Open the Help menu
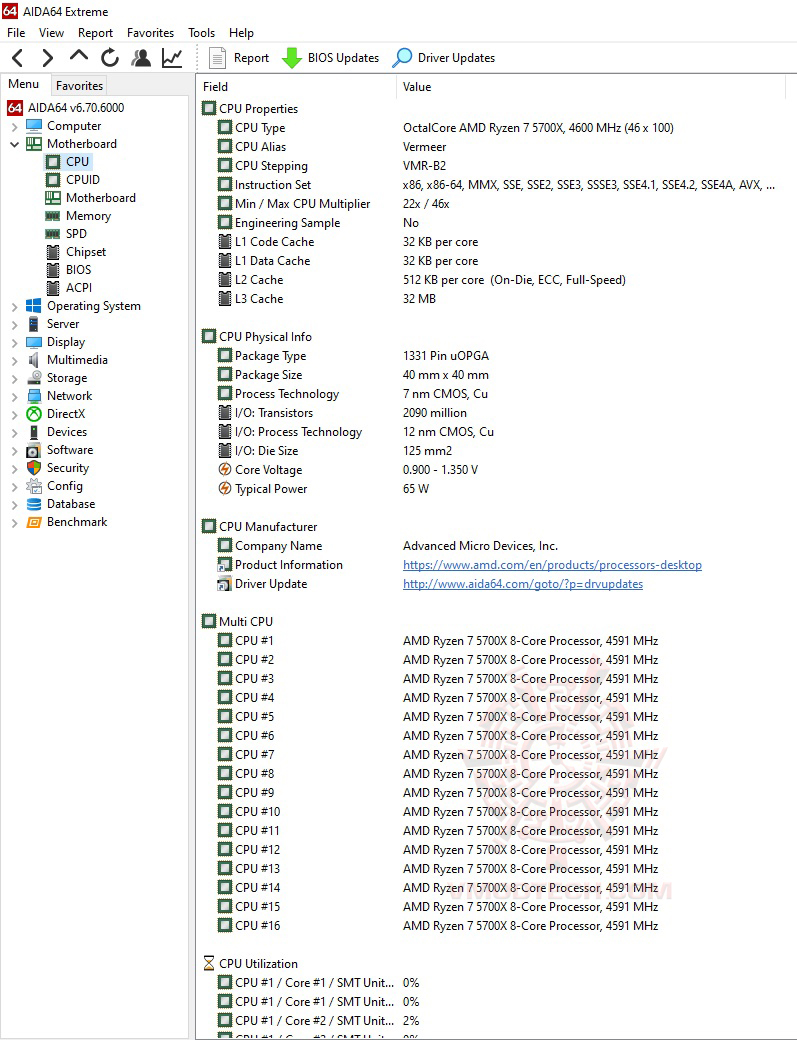The width and height of the screenshot is (797, 1040). pyautogui.click(x=241, y=32)
